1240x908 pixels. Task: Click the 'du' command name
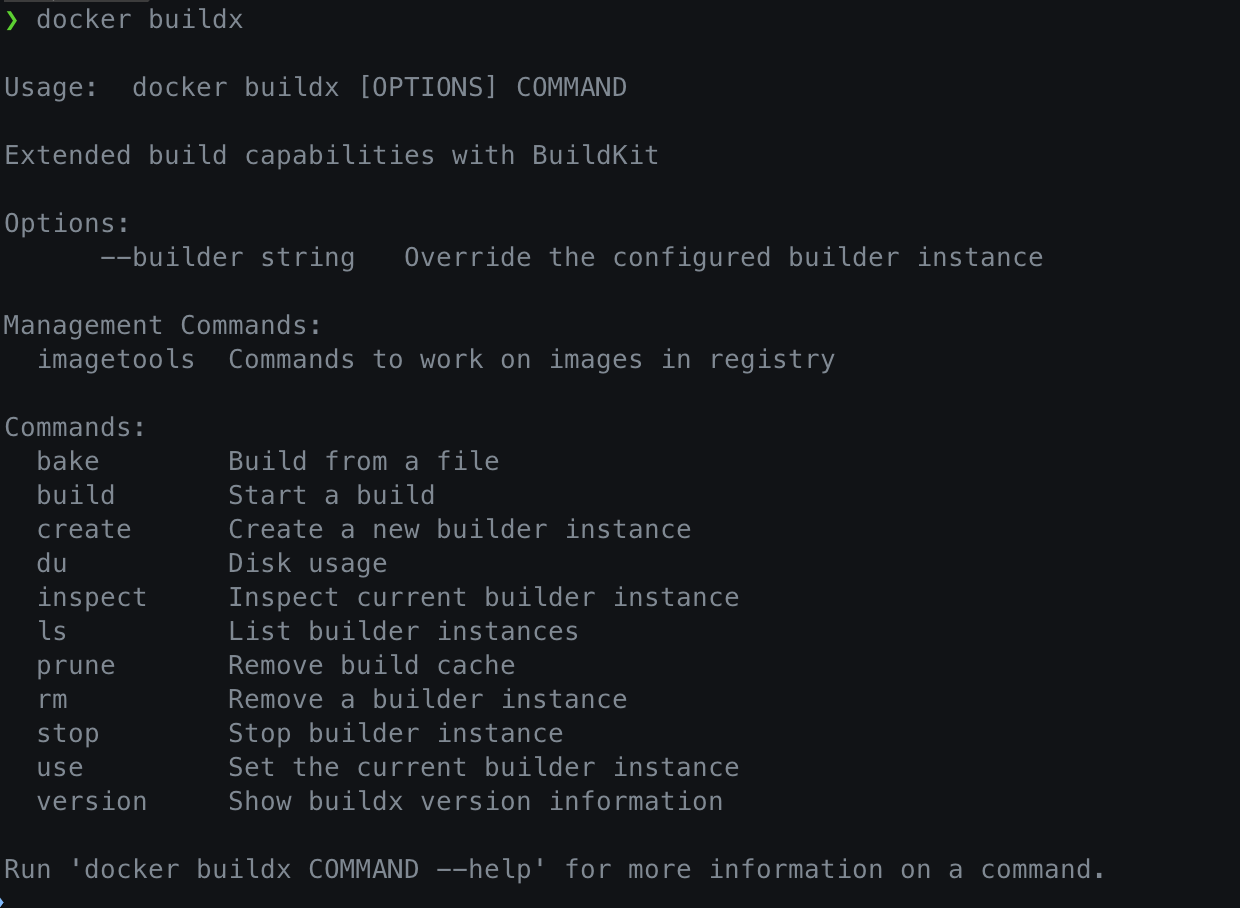pyautogui.click(x=52, y=564)
